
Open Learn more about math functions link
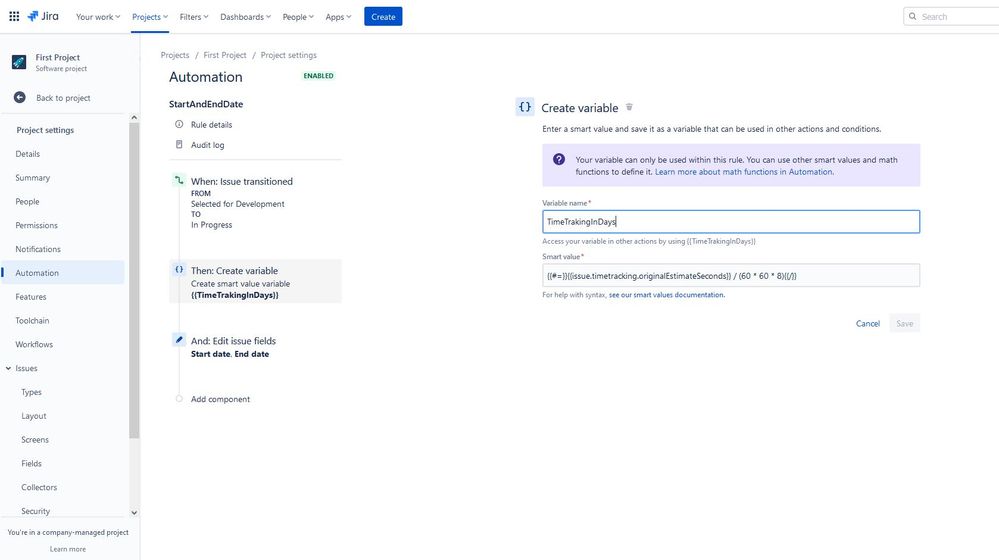pos(744,171)
